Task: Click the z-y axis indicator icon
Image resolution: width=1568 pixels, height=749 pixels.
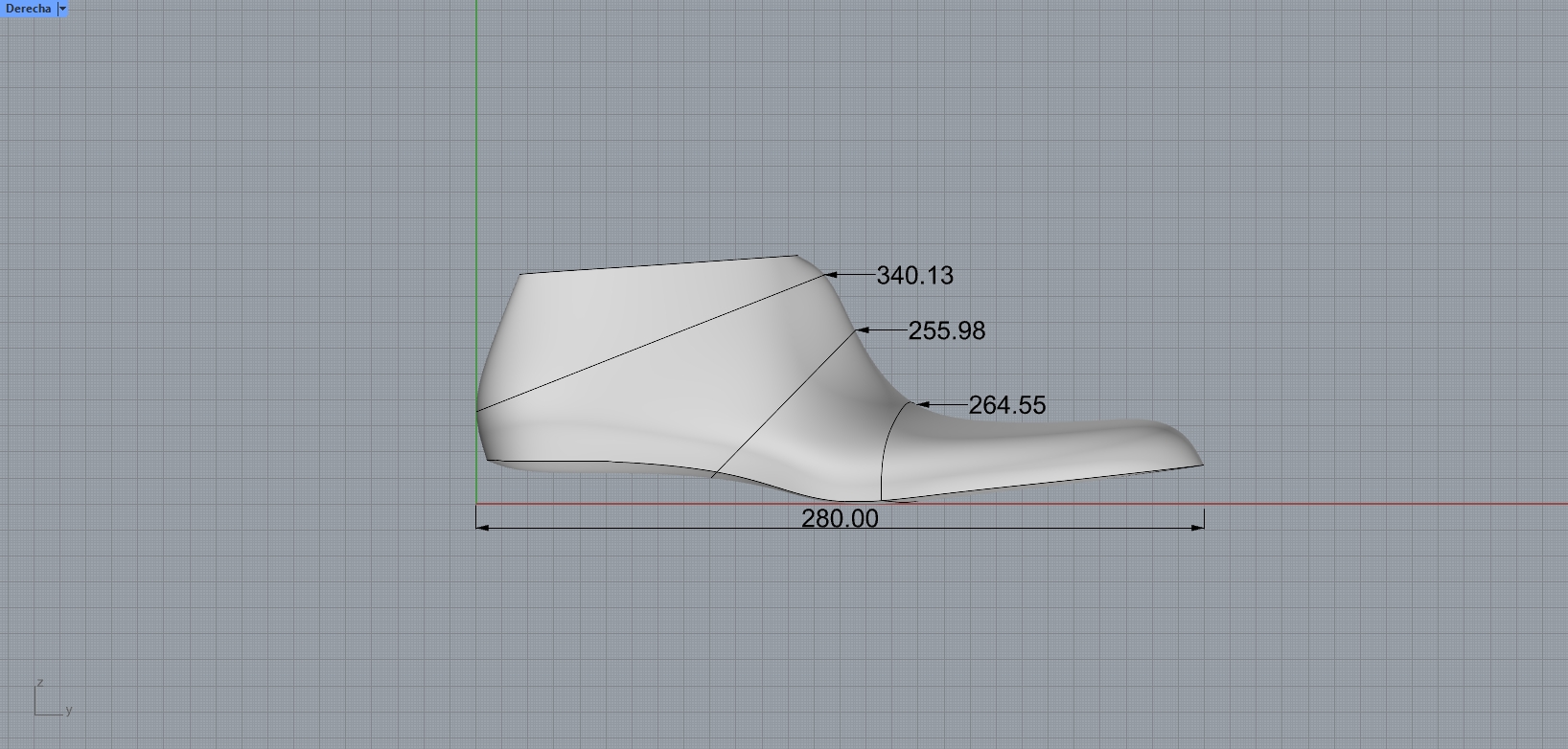Action: tap(53, 697)
